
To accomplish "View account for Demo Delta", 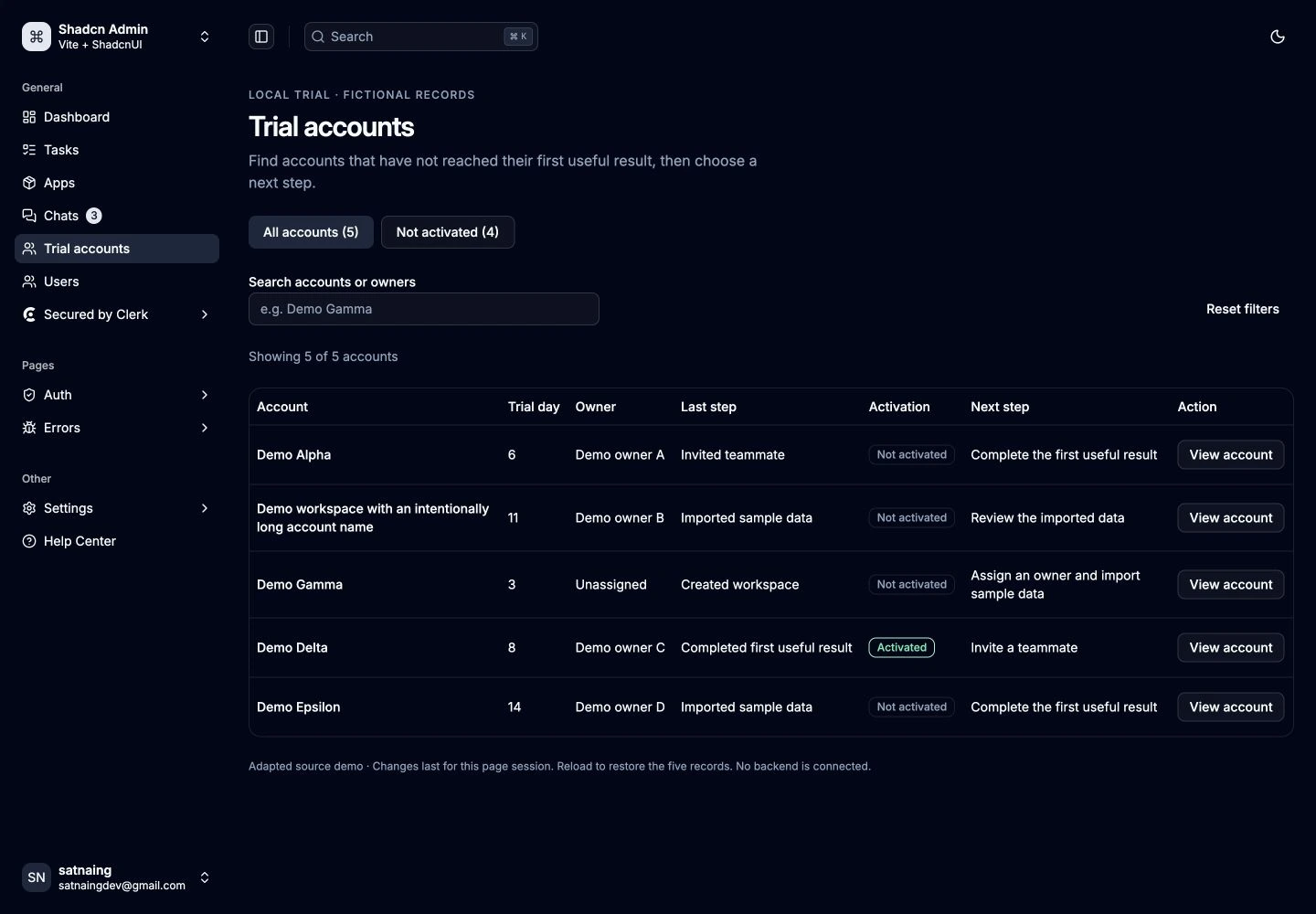I will tap(1231, 648).
